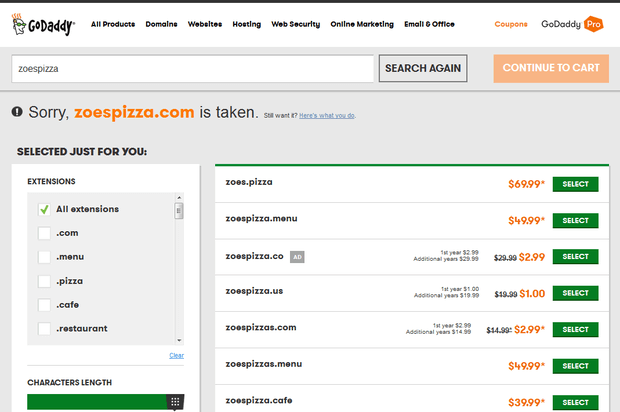Click the zoespizza.us domain name

pos(254,291)
